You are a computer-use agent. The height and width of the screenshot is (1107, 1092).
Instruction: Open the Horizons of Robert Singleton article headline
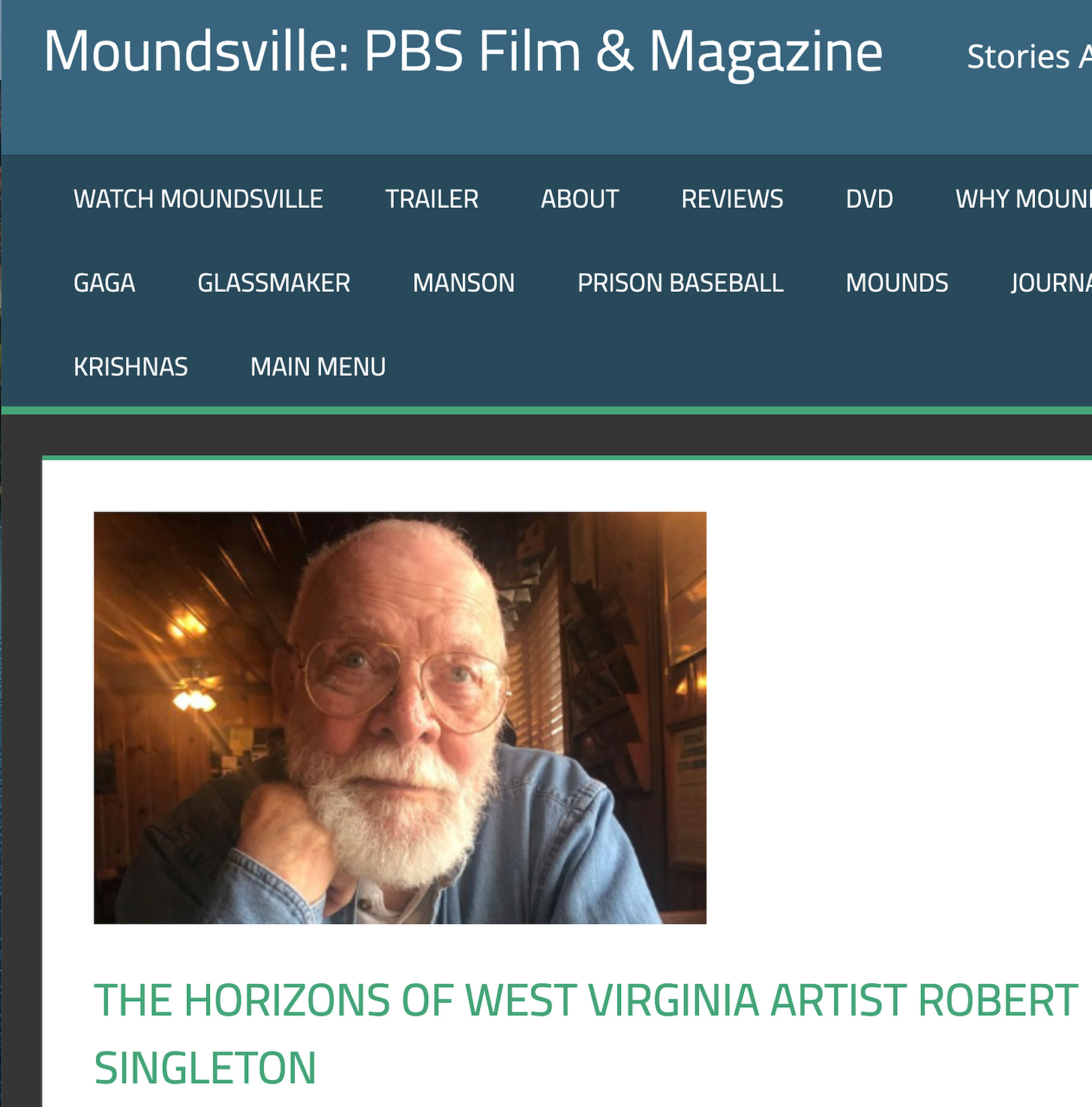tap(586, 1033)
